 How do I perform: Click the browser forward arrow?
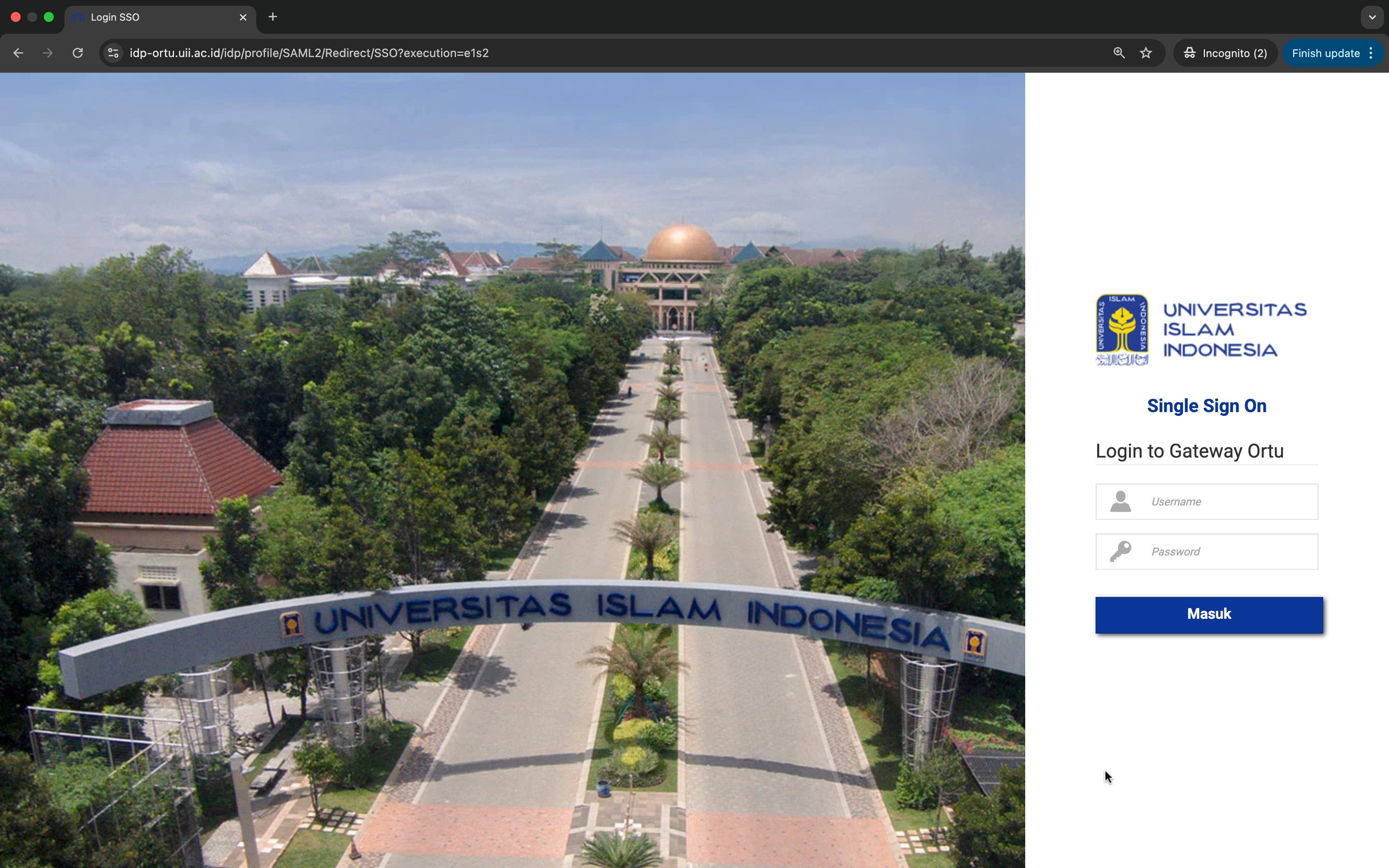(48, 53)
